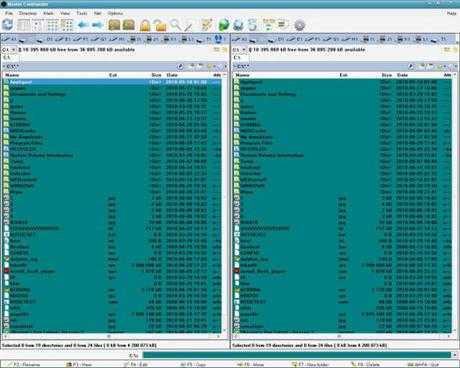
Task: Click the F8 Delete button
Action: 365,365
